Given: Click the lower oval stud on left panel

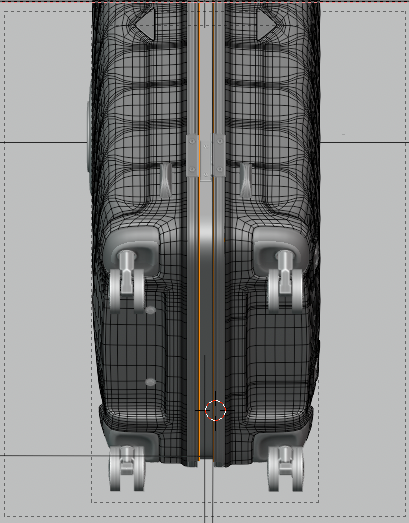Looking at the screenshot, I should [x=150, y=382].
